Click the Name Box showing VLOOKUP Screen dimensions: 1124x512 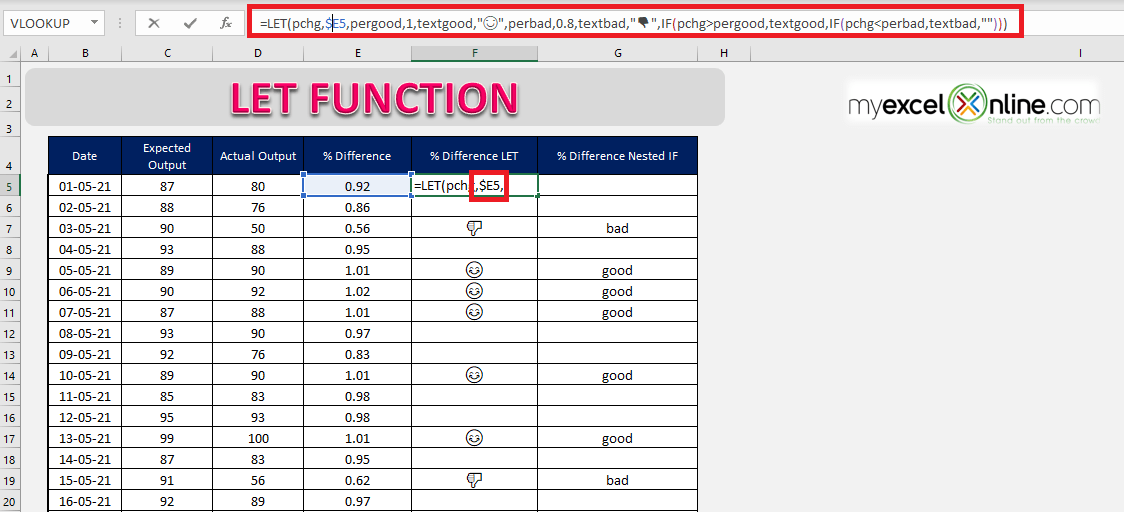[54, 23]
